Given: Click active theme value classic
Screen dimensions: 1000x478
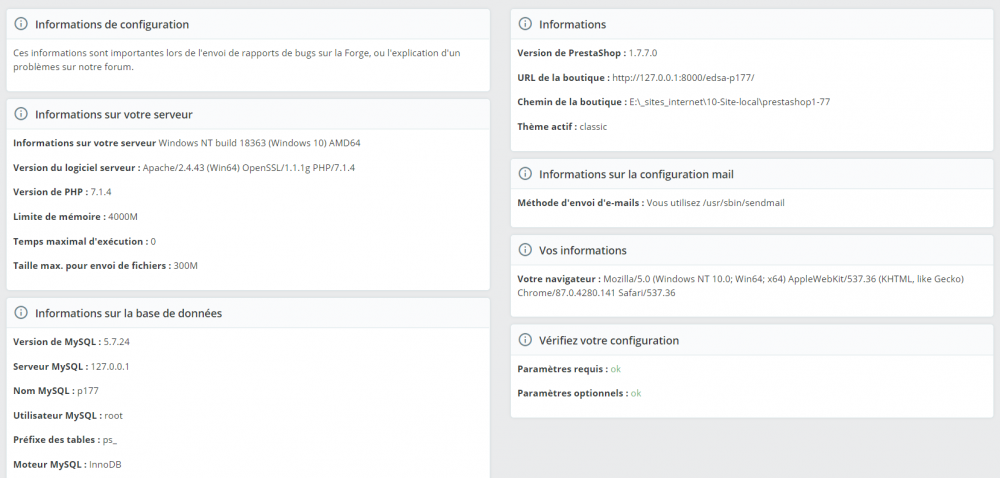Looking at the screenshot, I should coord(593,127).
